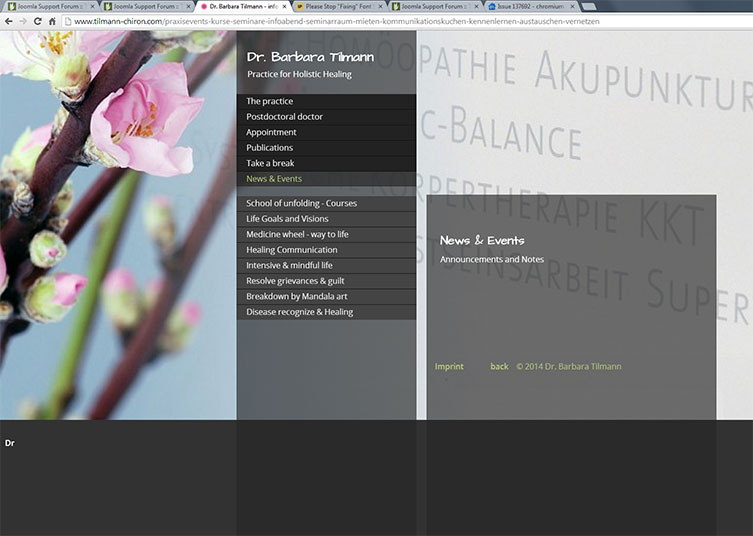Close the Issue 137692 chromium tab
This screenshot has width=753, height=536.
[x=572, y=7]
